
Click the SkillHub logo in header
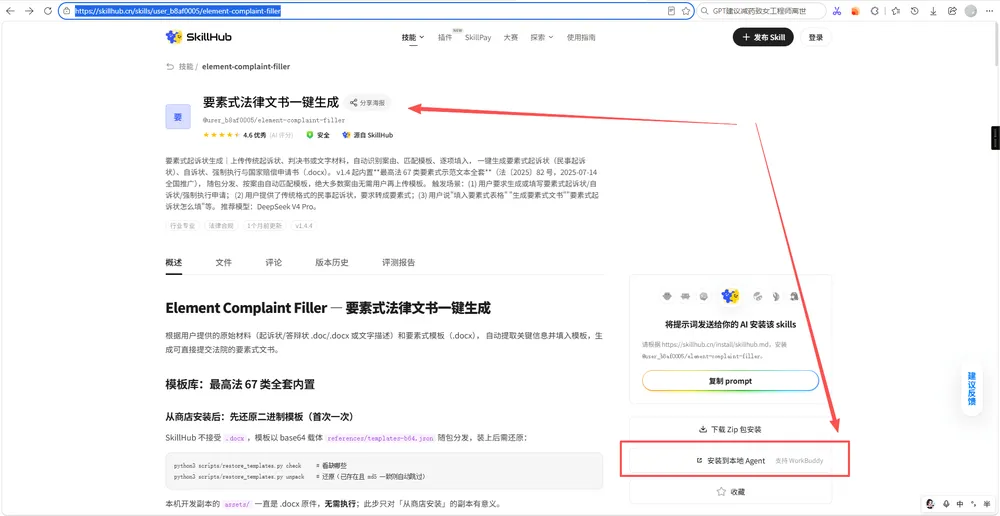coord(198,37)
